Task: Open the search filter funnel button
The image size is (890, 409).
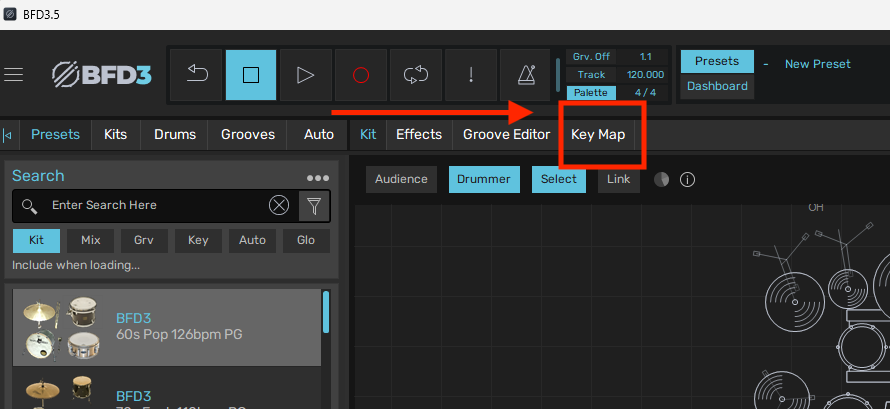Action: pyautogui.click(x=314, y=206)
